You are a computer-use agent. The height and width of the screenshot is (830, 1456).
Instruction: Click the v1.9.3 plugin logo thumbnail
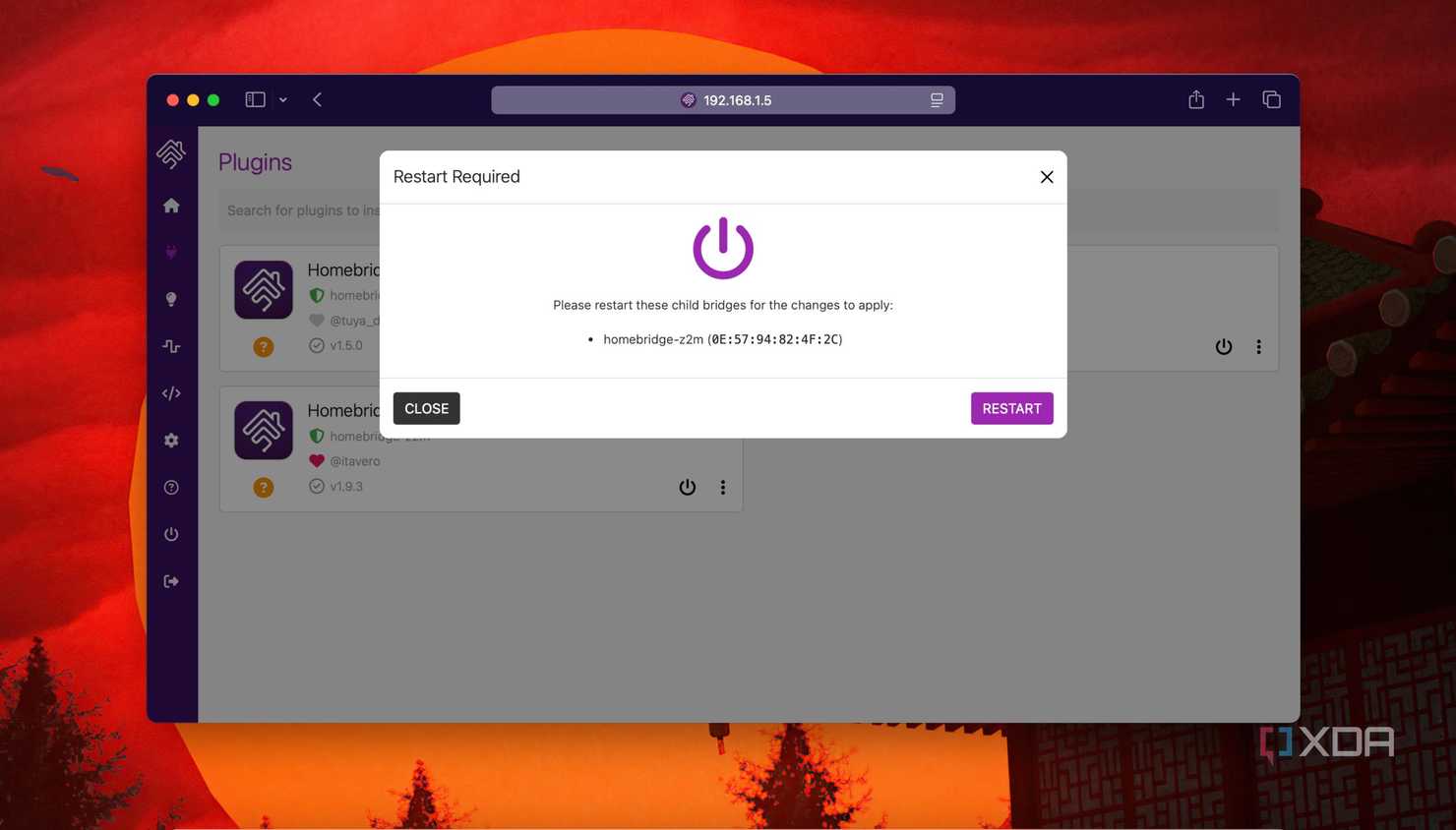tap(264, 430)
